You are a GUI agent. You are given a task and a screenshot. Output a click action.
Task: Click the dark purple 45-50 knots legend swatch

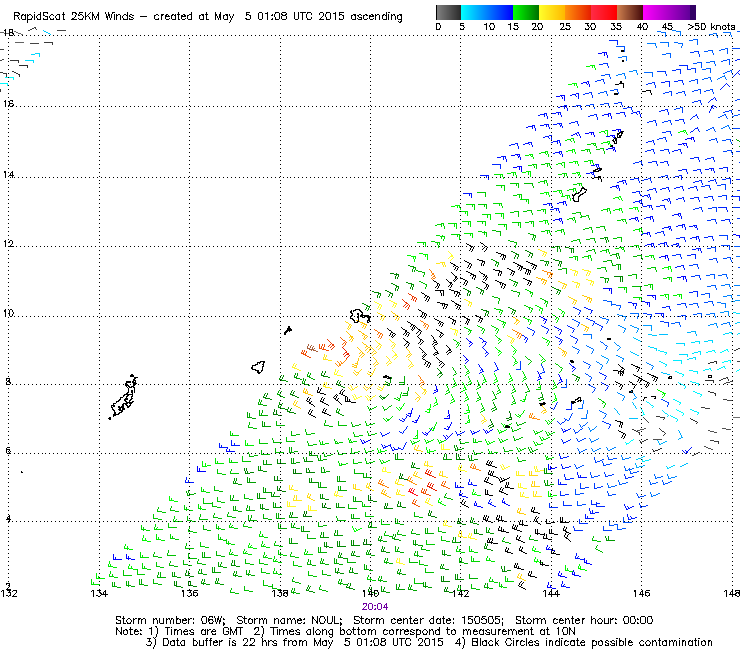click(x=682, y=12)
